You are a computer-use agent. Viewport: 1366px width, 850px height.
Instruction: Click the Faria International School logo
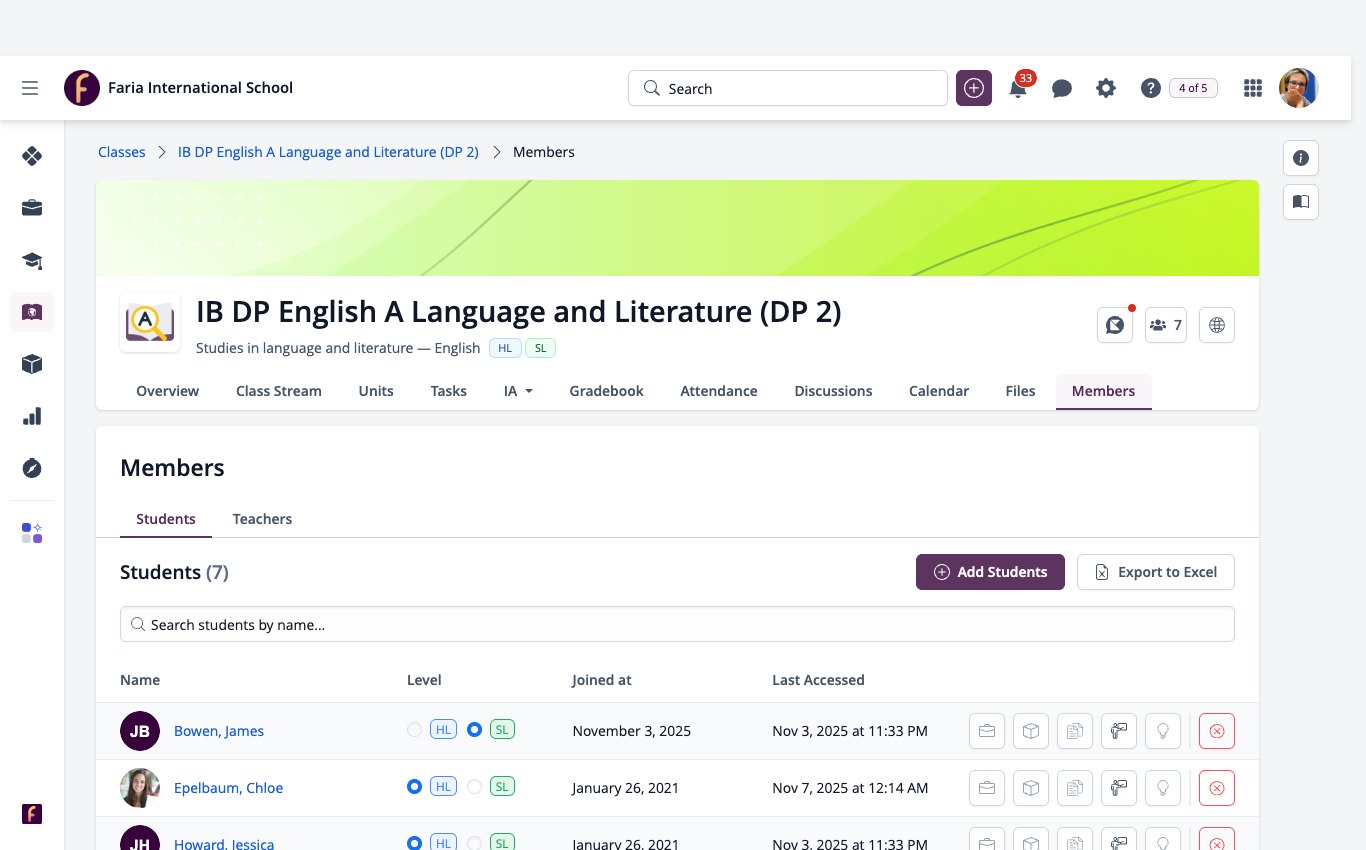pos(82,88)
